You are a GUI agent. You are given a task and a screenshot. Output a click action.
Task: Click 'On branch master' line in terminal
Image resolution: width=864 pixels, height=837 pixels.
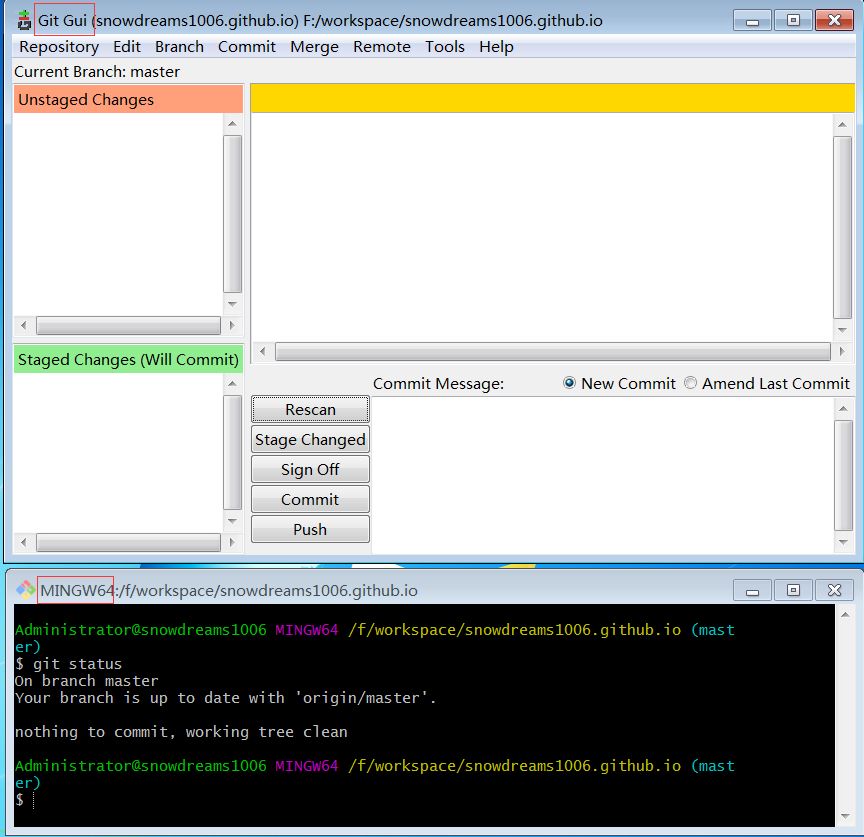[87, 681]
